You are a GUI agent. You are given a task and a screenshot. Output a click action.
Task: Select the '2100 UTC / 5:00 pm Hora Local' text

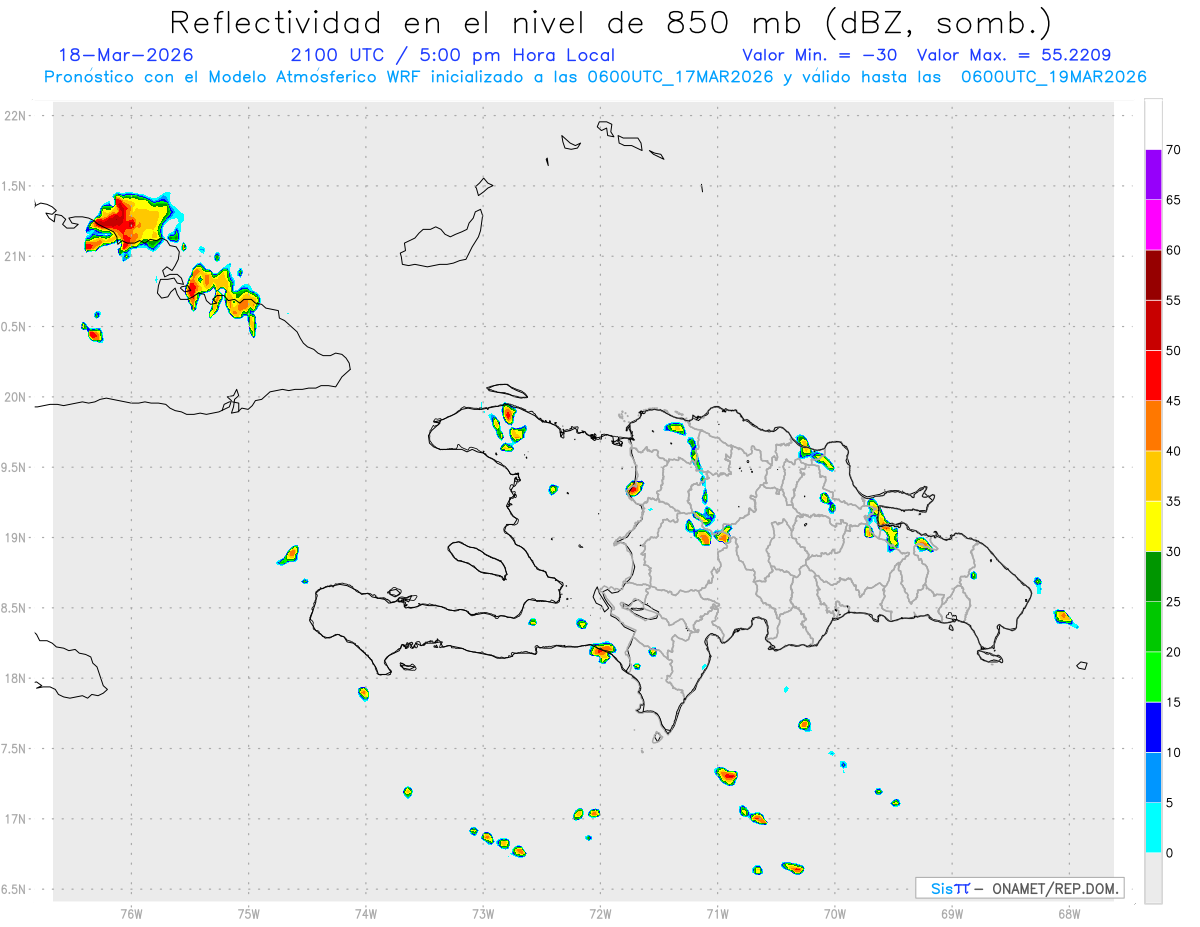pos(452,55)
